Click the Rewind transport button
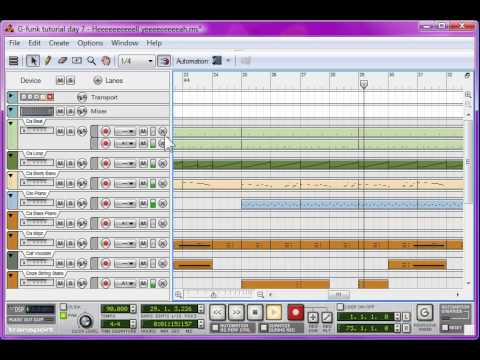 click(217, 313)
